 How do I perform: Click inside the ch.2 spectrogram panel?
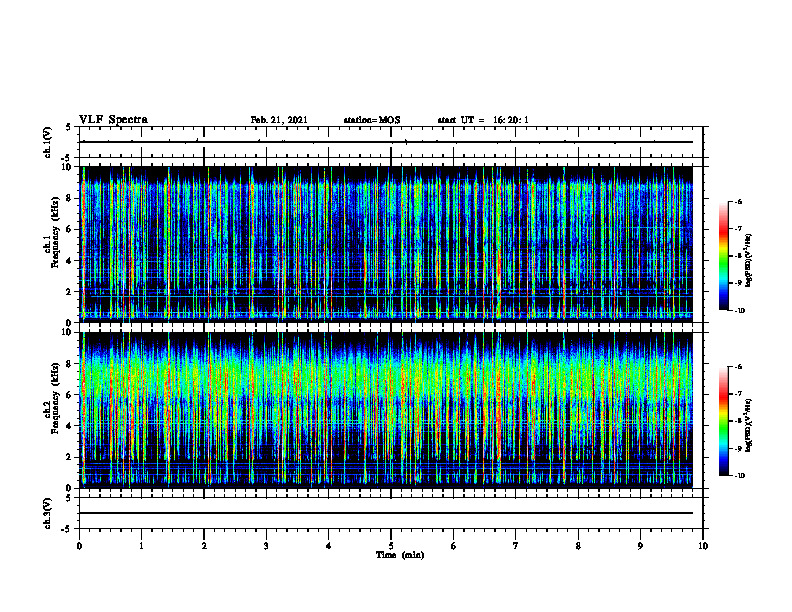tap(386, 410)
